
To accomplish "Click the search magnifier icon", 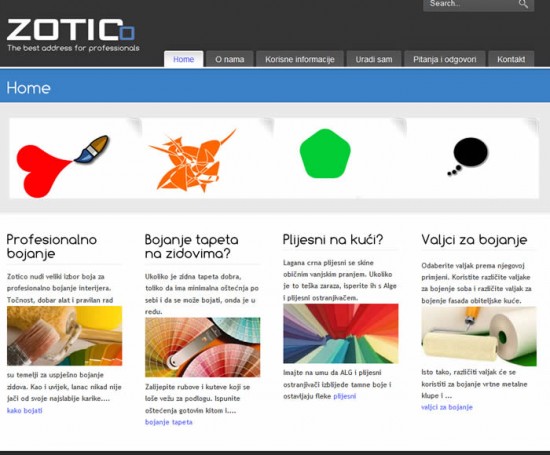I will (523, 4).
